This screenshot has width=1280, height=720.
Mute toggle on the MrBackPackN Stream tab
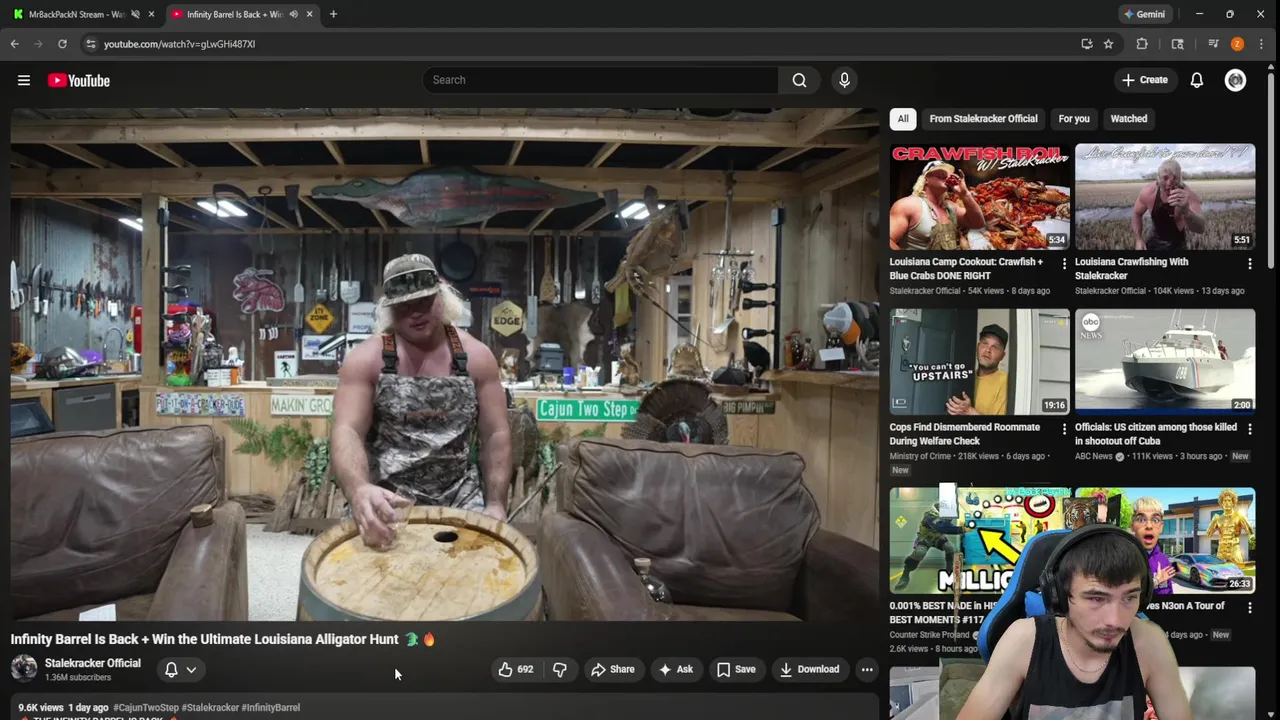click(135, 14)
